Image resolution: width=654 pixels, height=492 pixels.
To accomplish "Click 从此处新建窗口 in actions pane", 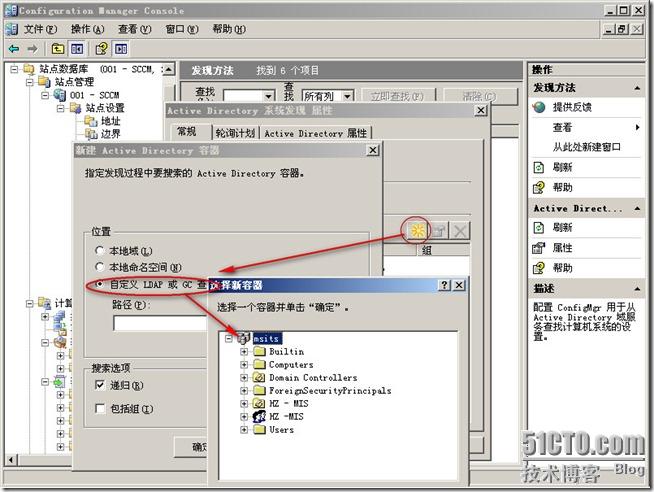I will (586, 147).
